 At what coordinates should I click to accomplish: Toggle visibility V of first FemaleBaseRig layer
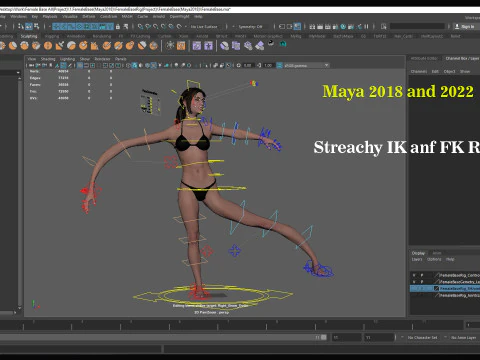(x=414, y=275)
